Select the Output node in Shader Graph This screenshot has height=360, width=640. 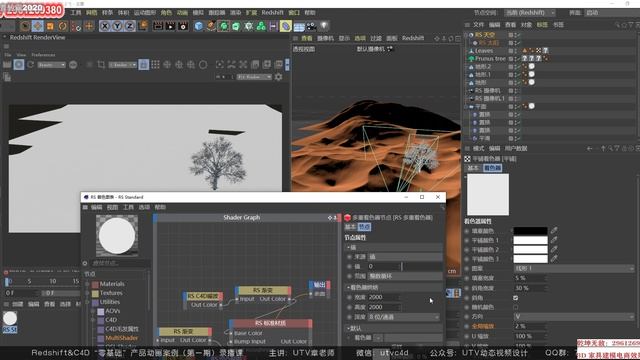[319, 285]
